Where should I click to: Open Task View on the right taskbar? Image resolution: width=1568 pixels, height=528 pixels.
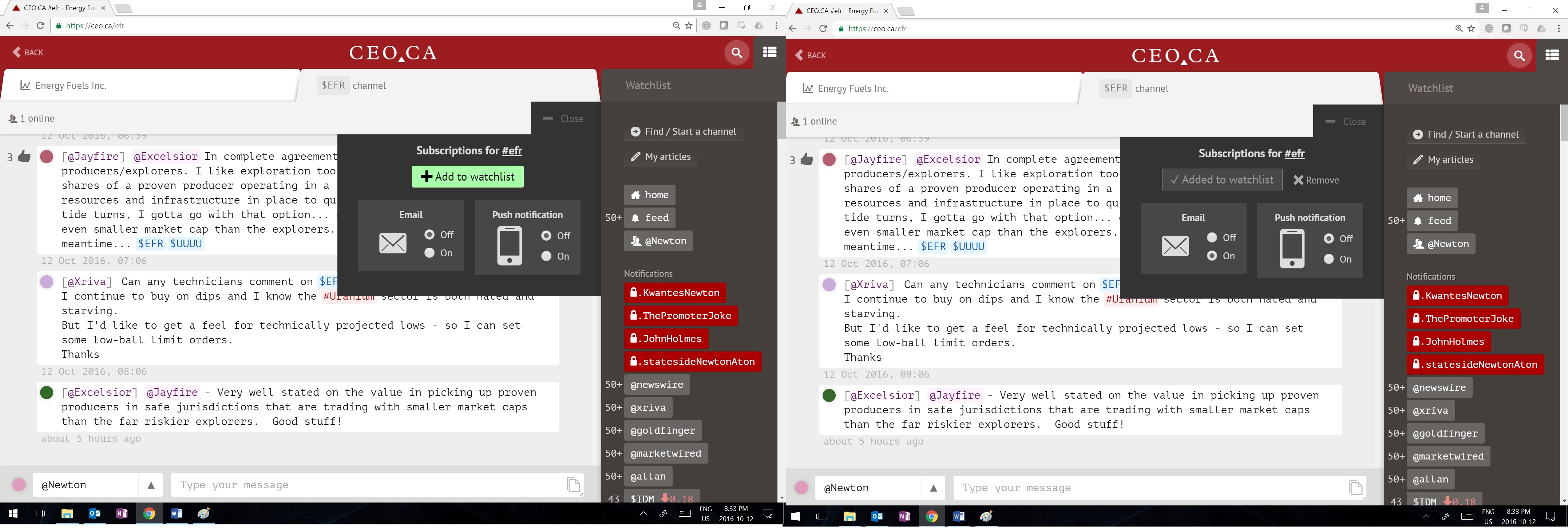pyautogui.click(x=822, y=516)
